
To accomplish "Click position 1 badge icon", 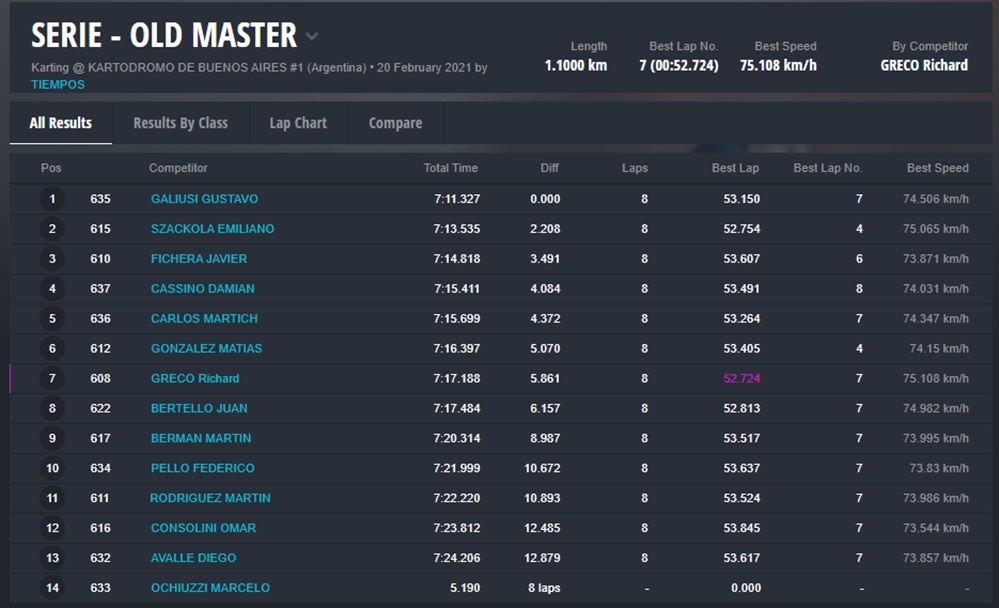I will coord(52,199).
